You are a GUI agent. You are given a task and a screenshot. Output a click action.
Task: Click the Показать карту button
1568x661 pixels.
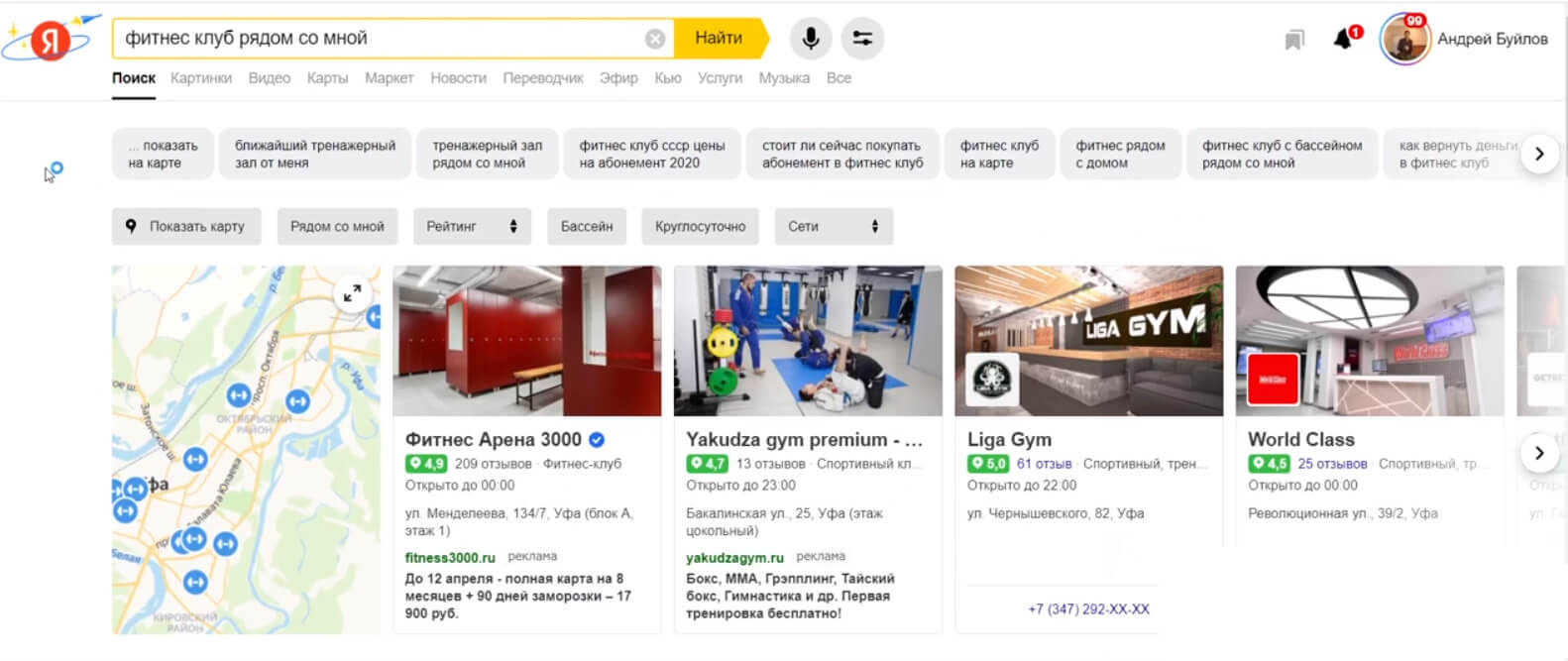pos(186,226)
